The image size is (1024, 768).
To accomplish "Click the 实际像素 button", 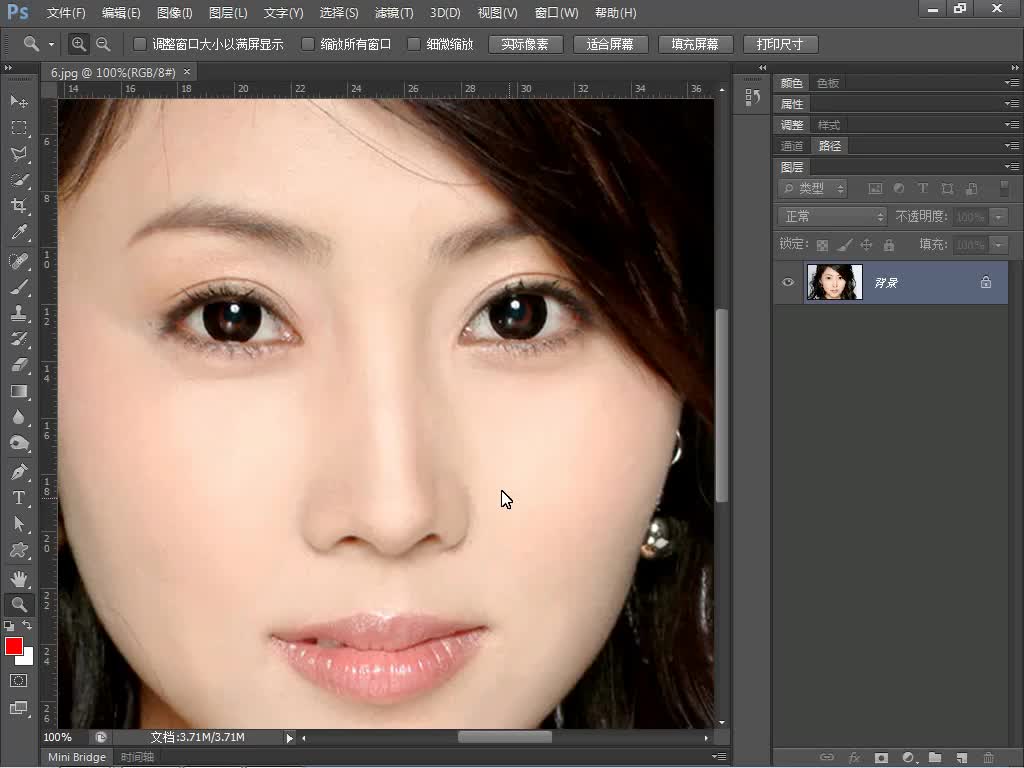I will click(x=525, y=45).
